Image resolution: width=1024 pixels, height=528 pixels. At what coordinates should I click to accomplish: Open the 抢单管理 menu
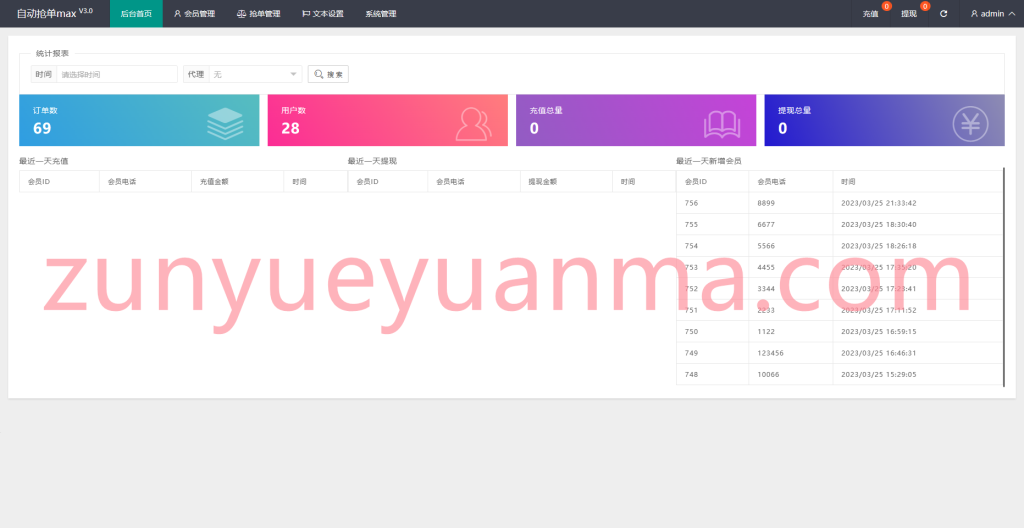pyautogui.click(x=259, y=14)
